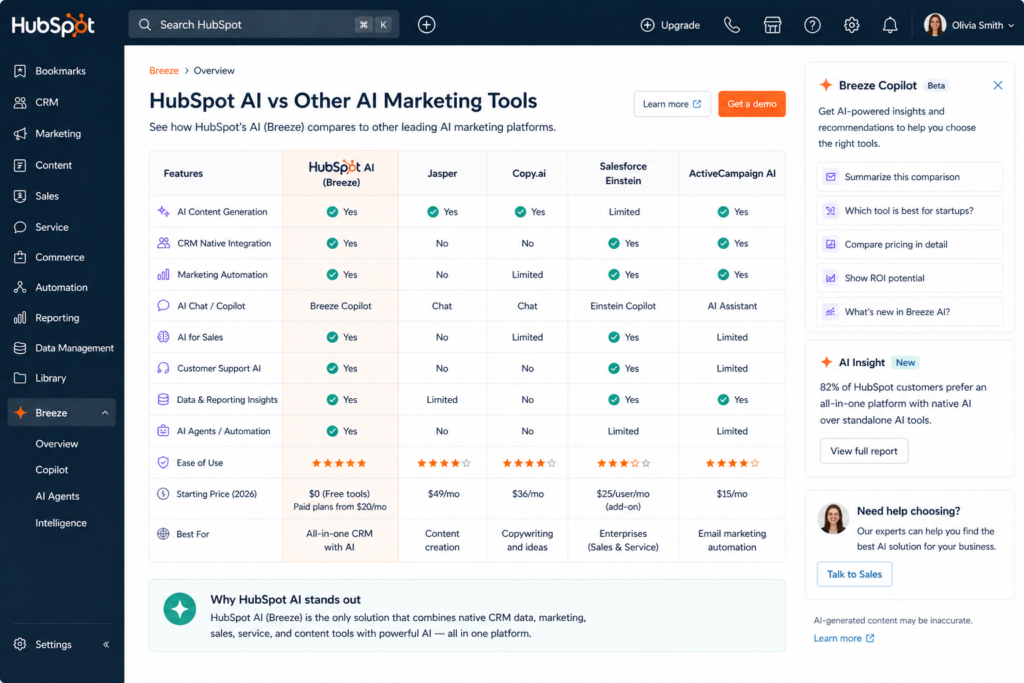Viewport: 1024px width, 683px height.
Task: Click View full report button
Action: tap(864, 451)
